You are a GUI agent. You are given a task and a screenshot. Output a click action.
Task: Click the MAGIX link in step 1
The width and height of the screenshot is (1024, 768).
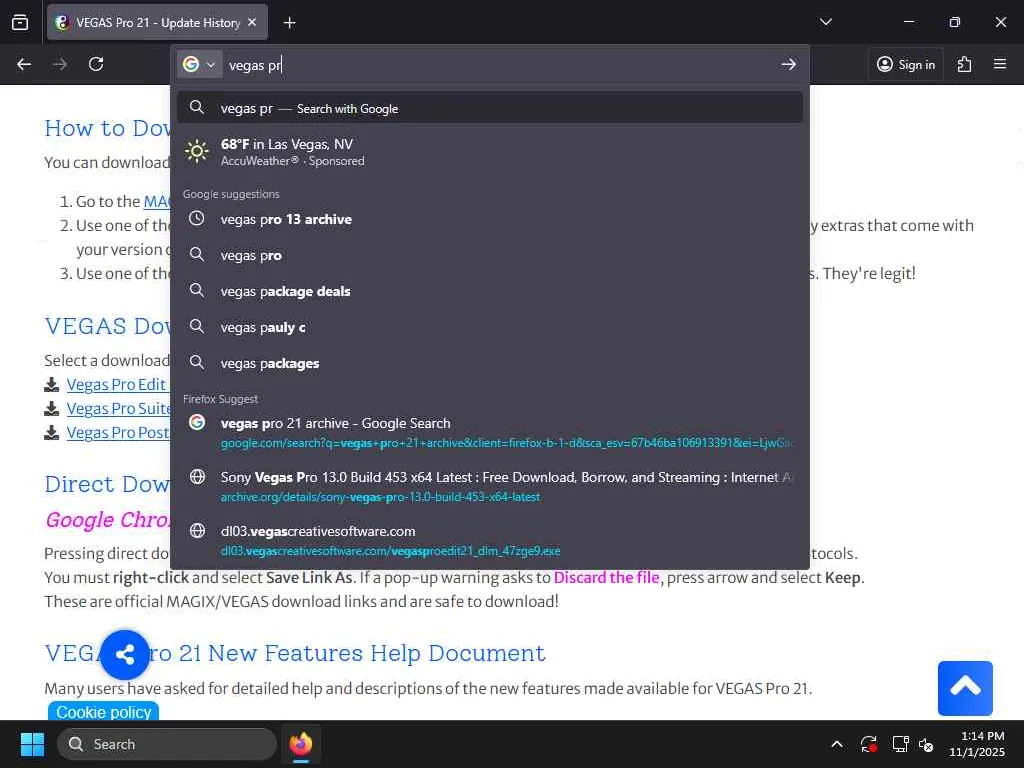(x=157, y=202)
